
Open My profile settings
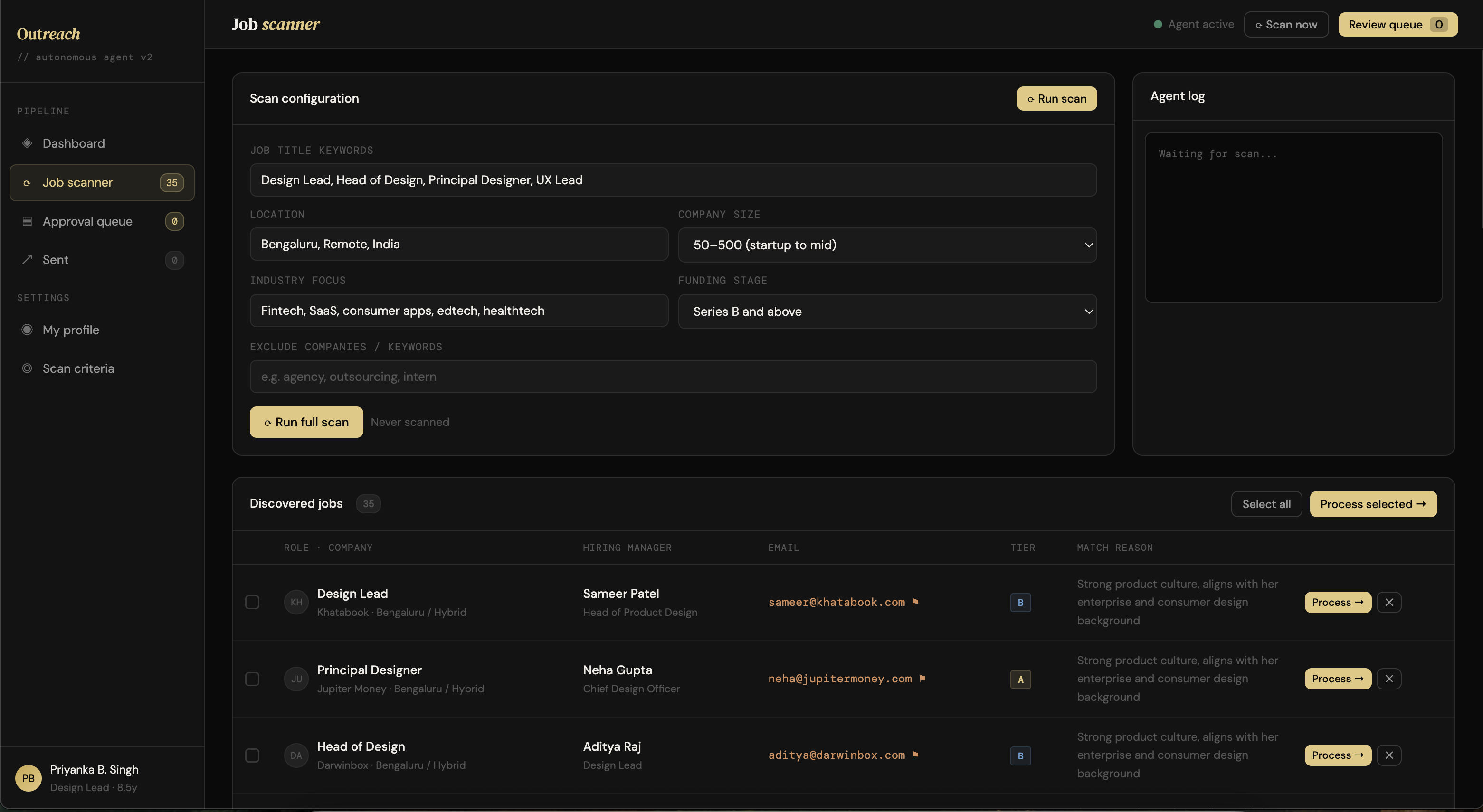71,330
